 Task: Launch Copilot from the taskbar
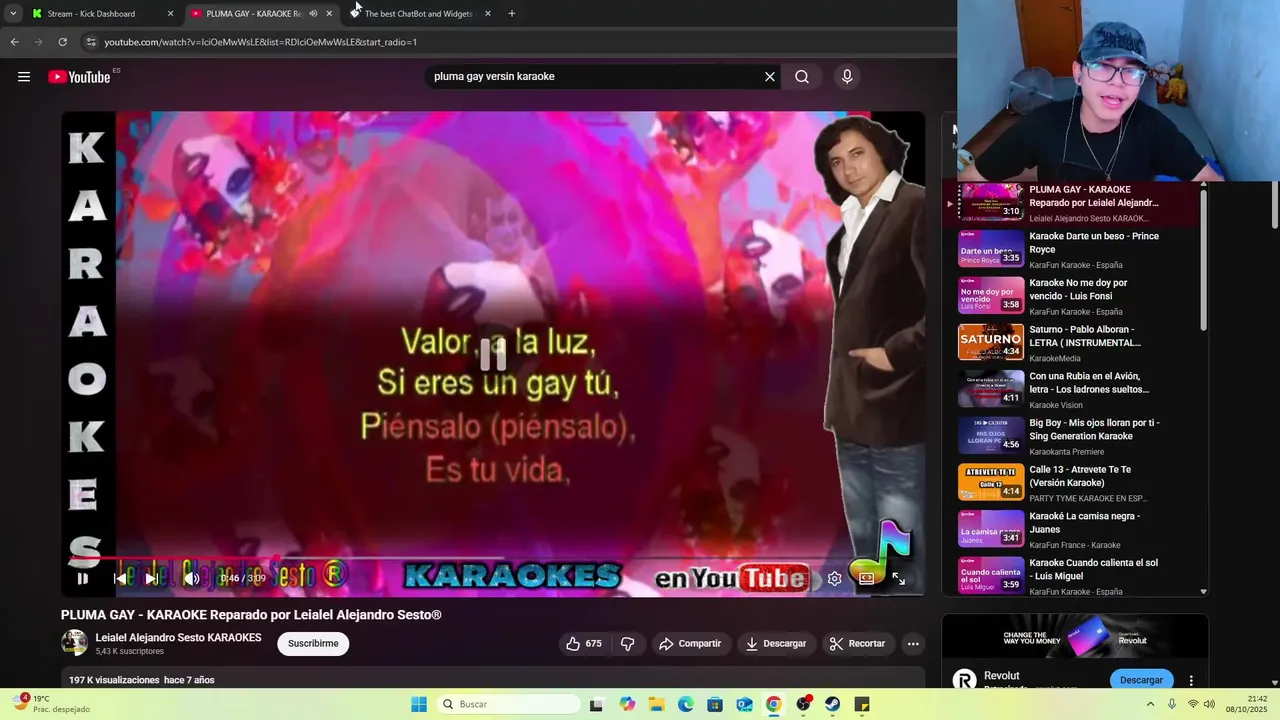(627, 704)
